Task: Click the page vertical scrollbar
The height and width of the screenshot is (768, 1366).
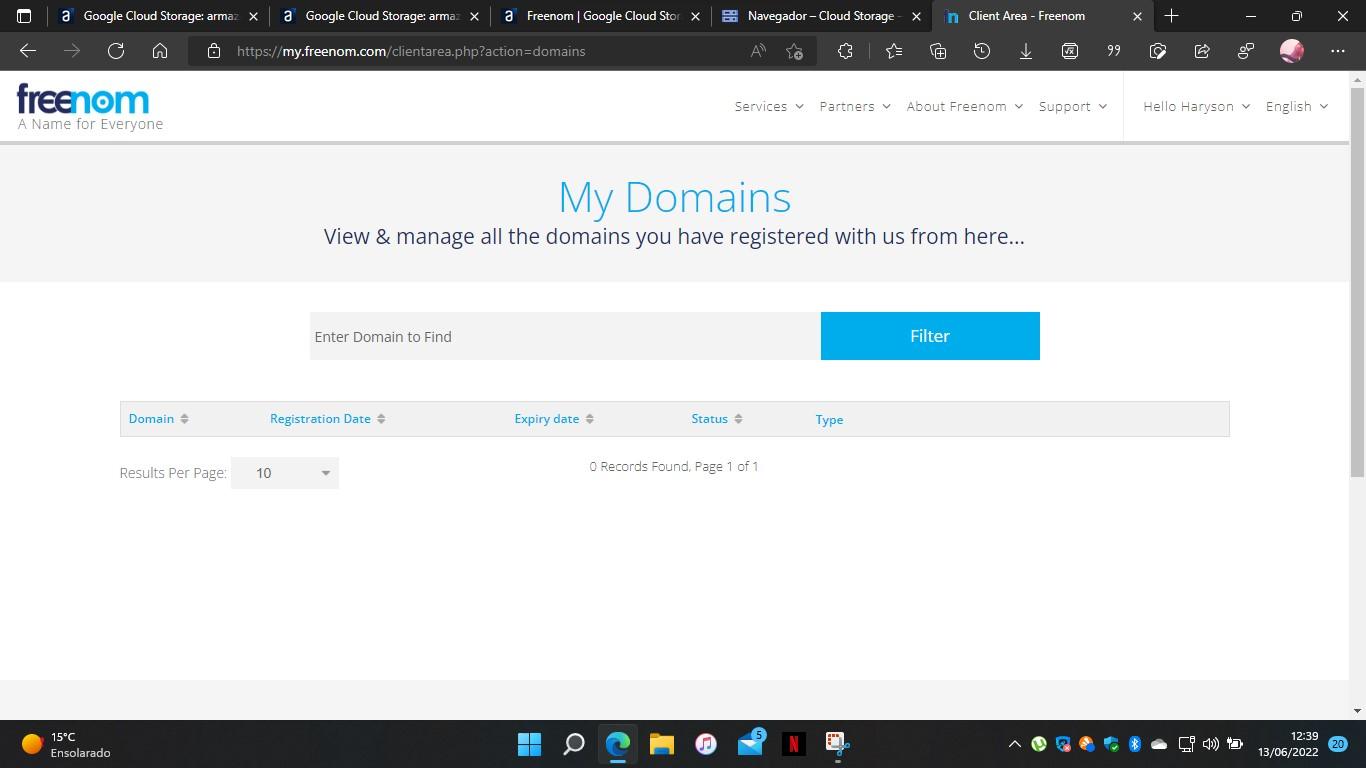Action: click(x=1357, y=280)
